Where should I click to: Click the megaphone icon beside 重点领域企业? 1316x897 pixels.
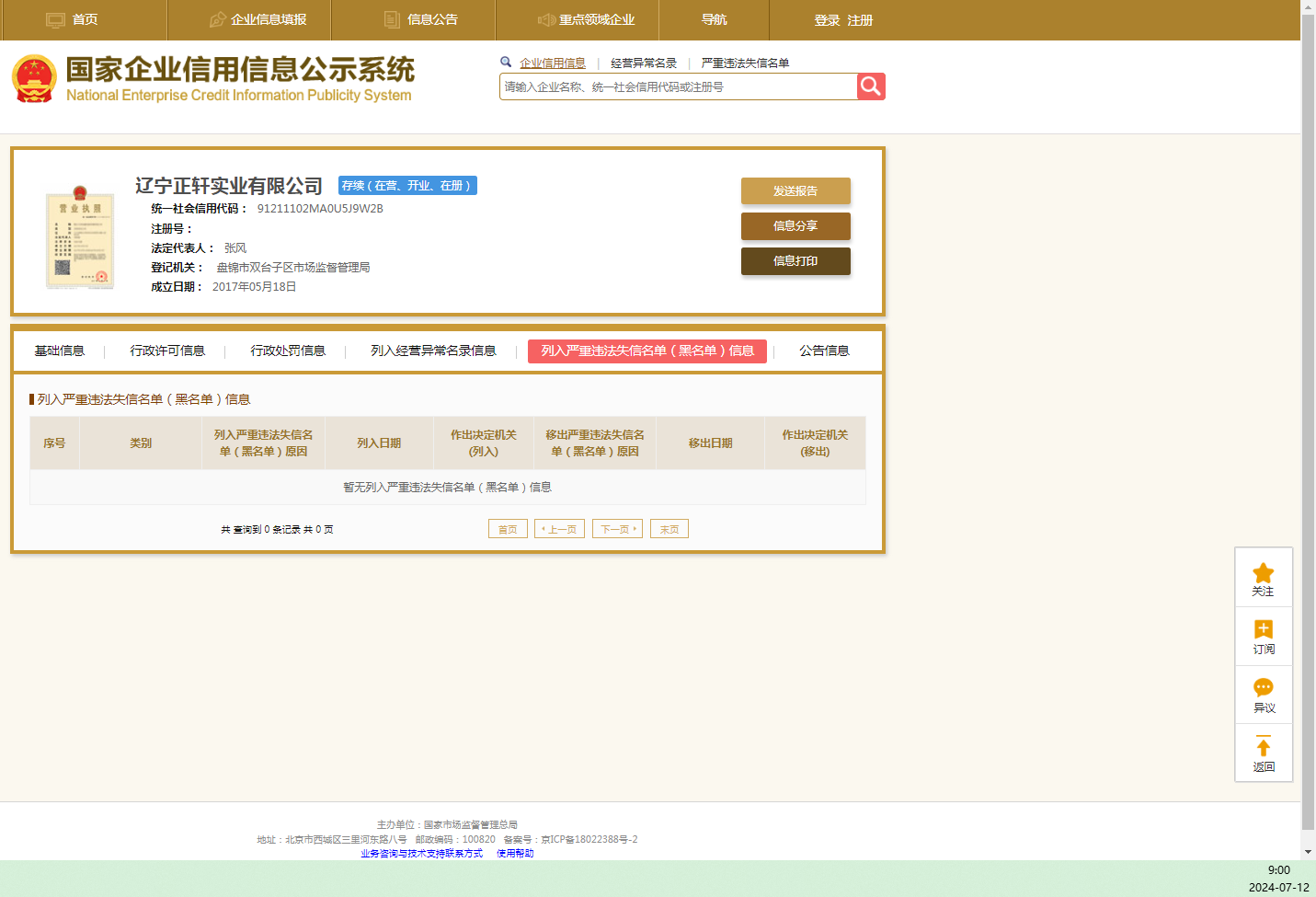(546, 19)
